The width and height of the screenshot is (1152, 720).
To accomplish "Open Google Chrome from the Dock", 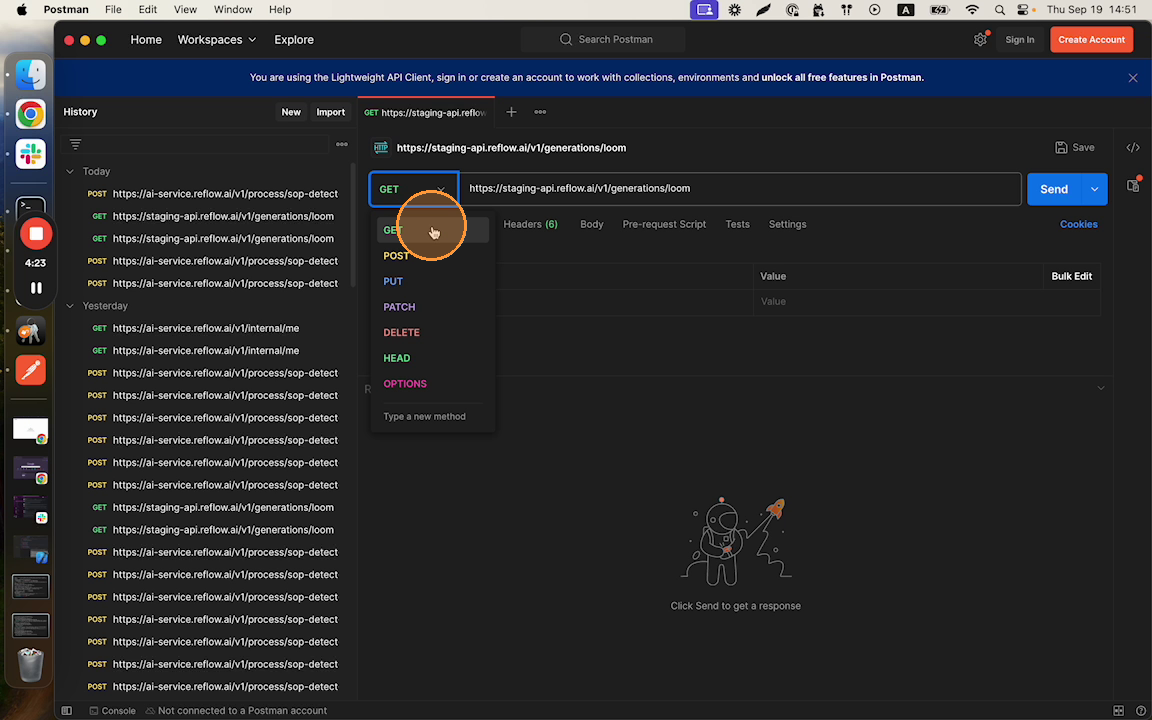I will pyautogui.click(x=31, y=114).
